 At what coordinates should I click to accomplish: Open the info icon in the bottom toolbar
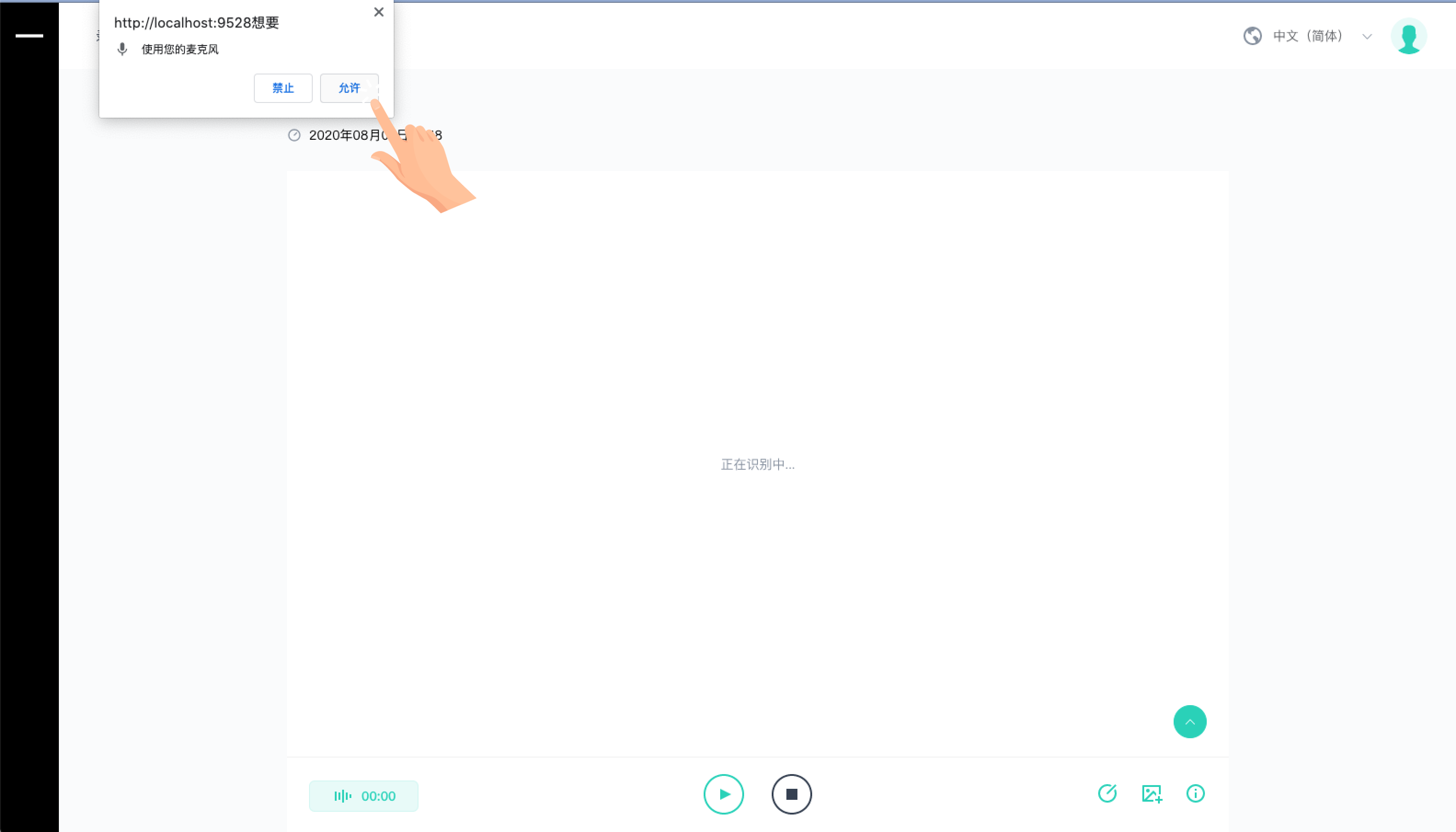coord(1195,793)
